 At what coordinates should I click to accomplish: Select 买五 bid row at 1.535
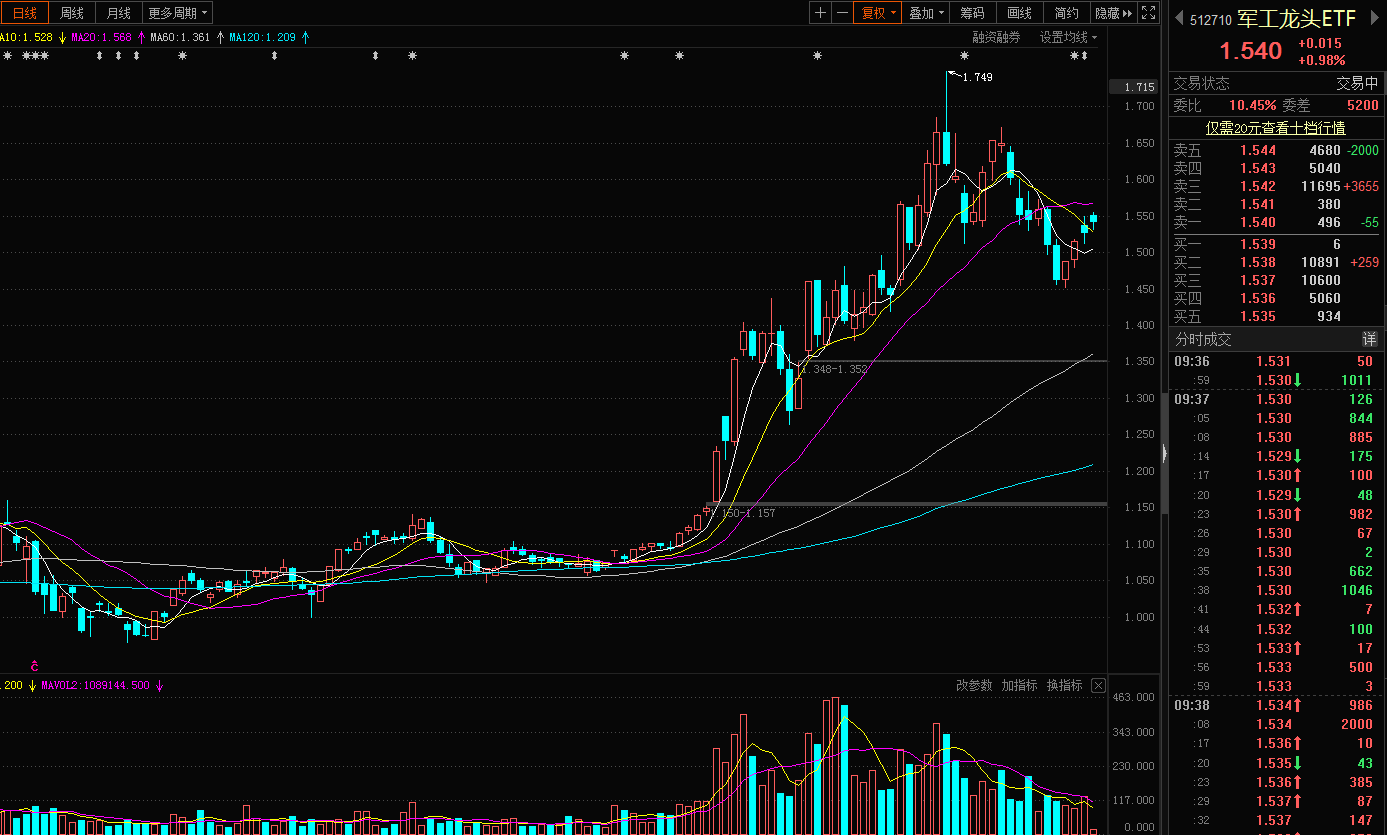click(x=1277, y=316)
